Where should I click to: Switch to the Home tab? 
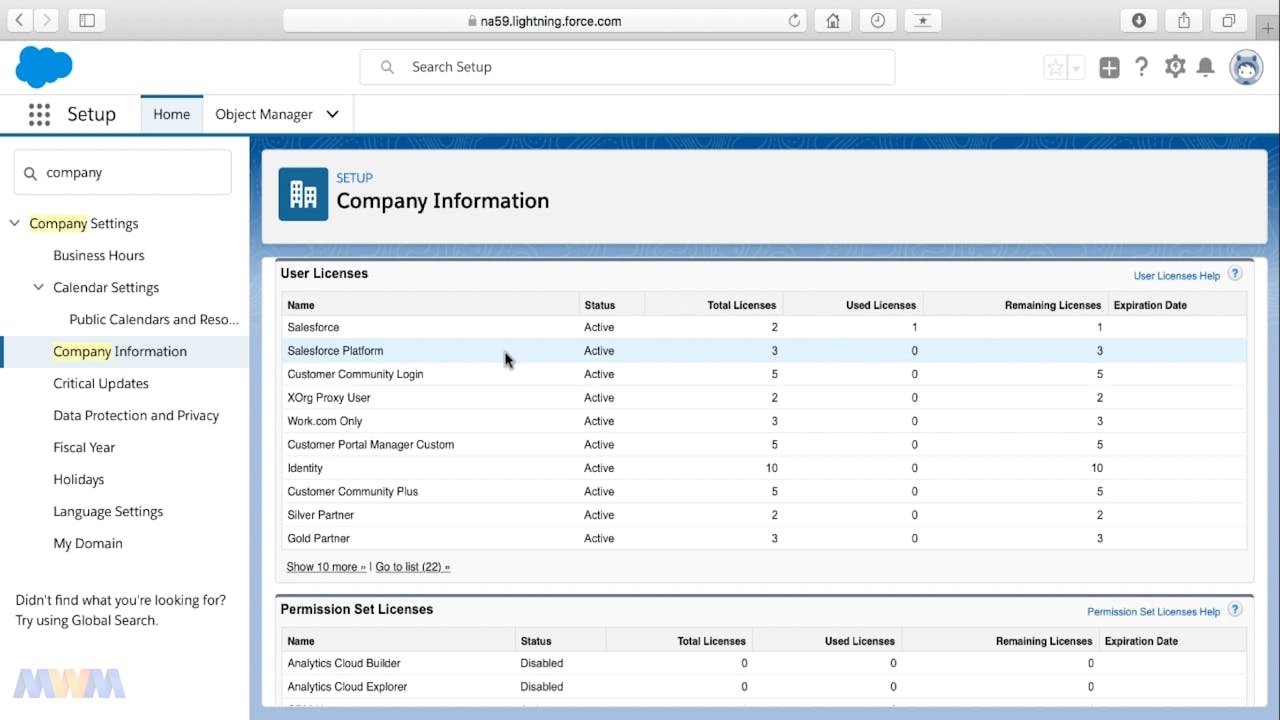171,114
